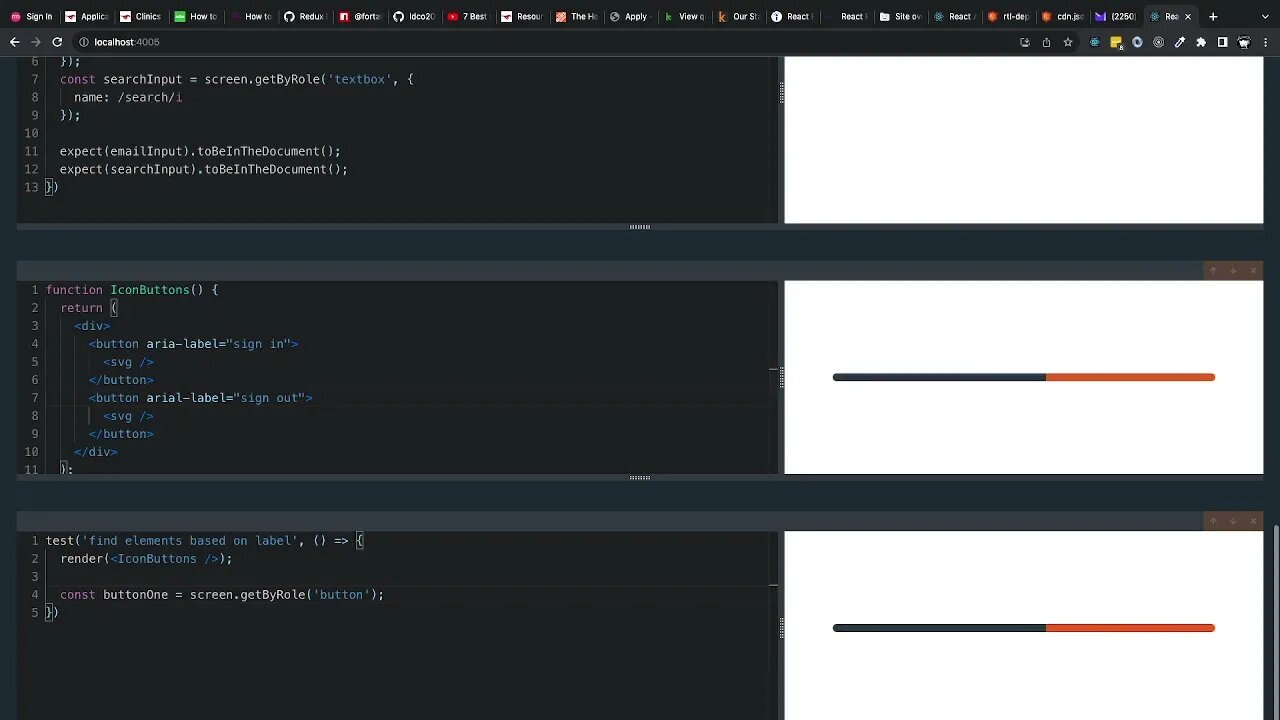Toggle the browser side panel
1280x720 pixels.
click(1222, 42)
